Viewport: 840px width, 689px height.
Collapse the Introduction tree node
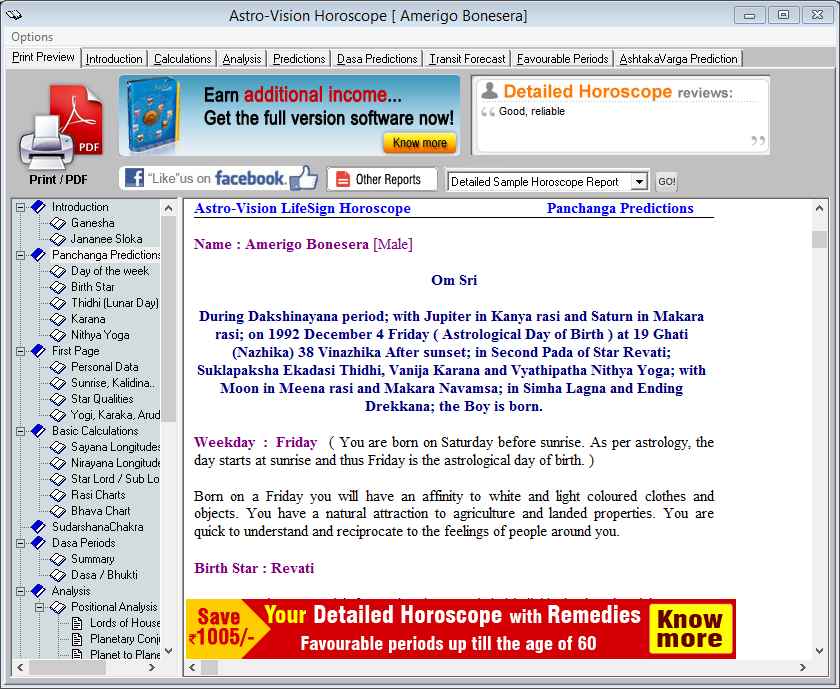coord(20,207)
